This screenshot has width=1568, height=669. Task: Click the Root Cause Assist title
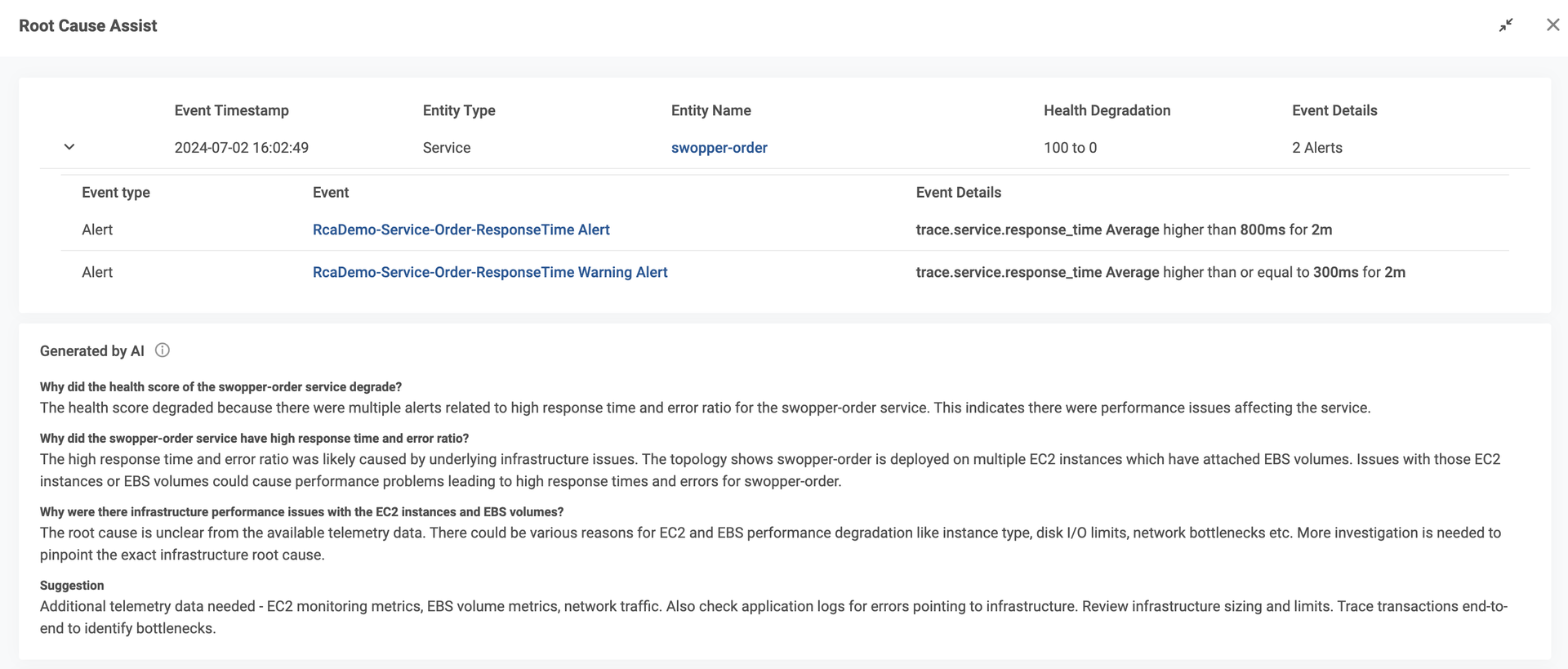click(x=87, y=26)
